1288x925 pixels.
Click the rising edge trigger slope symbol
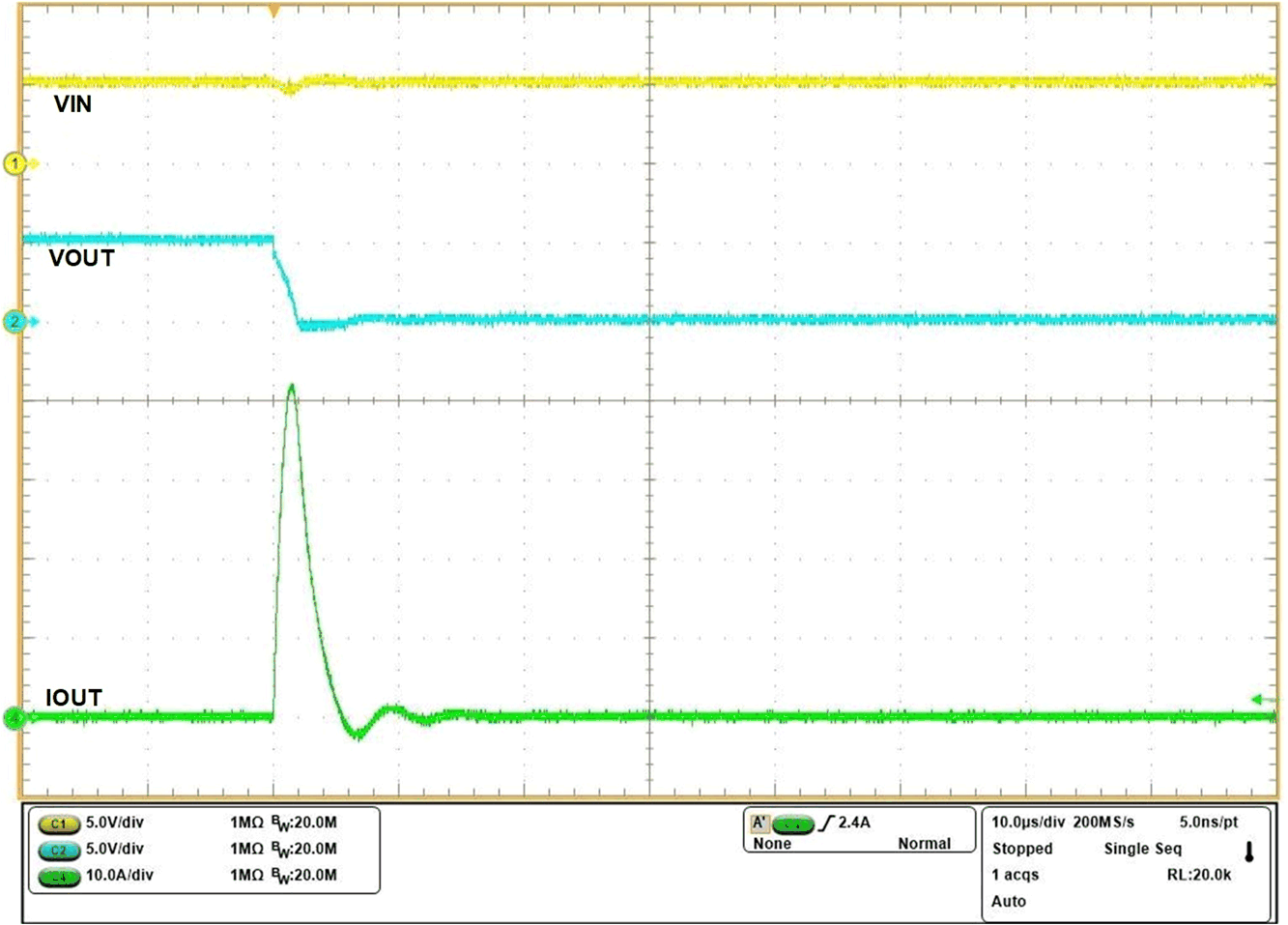tap(826, 824)
